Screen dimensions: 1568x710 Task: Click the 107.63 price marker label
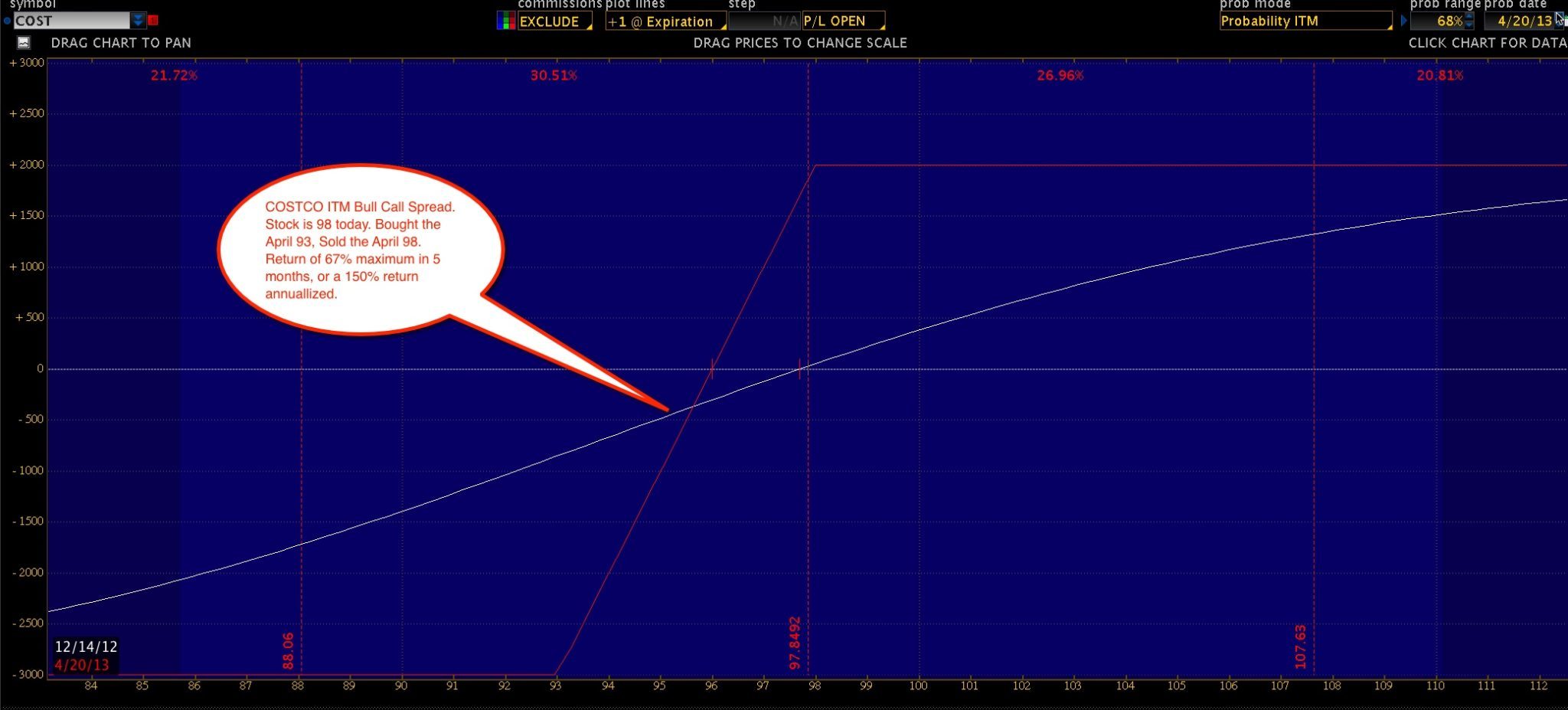click(x=1300, y=646)
